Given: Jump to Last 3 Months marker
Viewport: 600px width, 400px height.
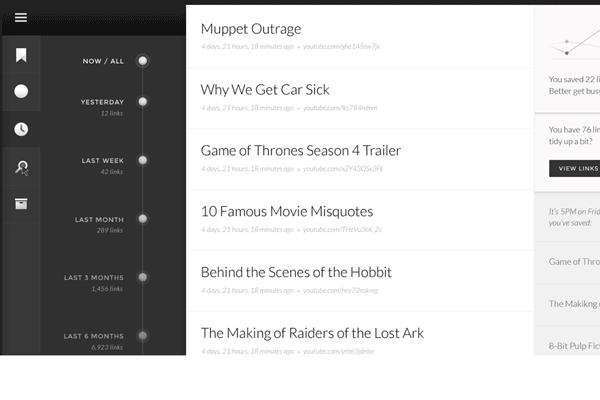Looking at the screenshot, I should 143,277.
